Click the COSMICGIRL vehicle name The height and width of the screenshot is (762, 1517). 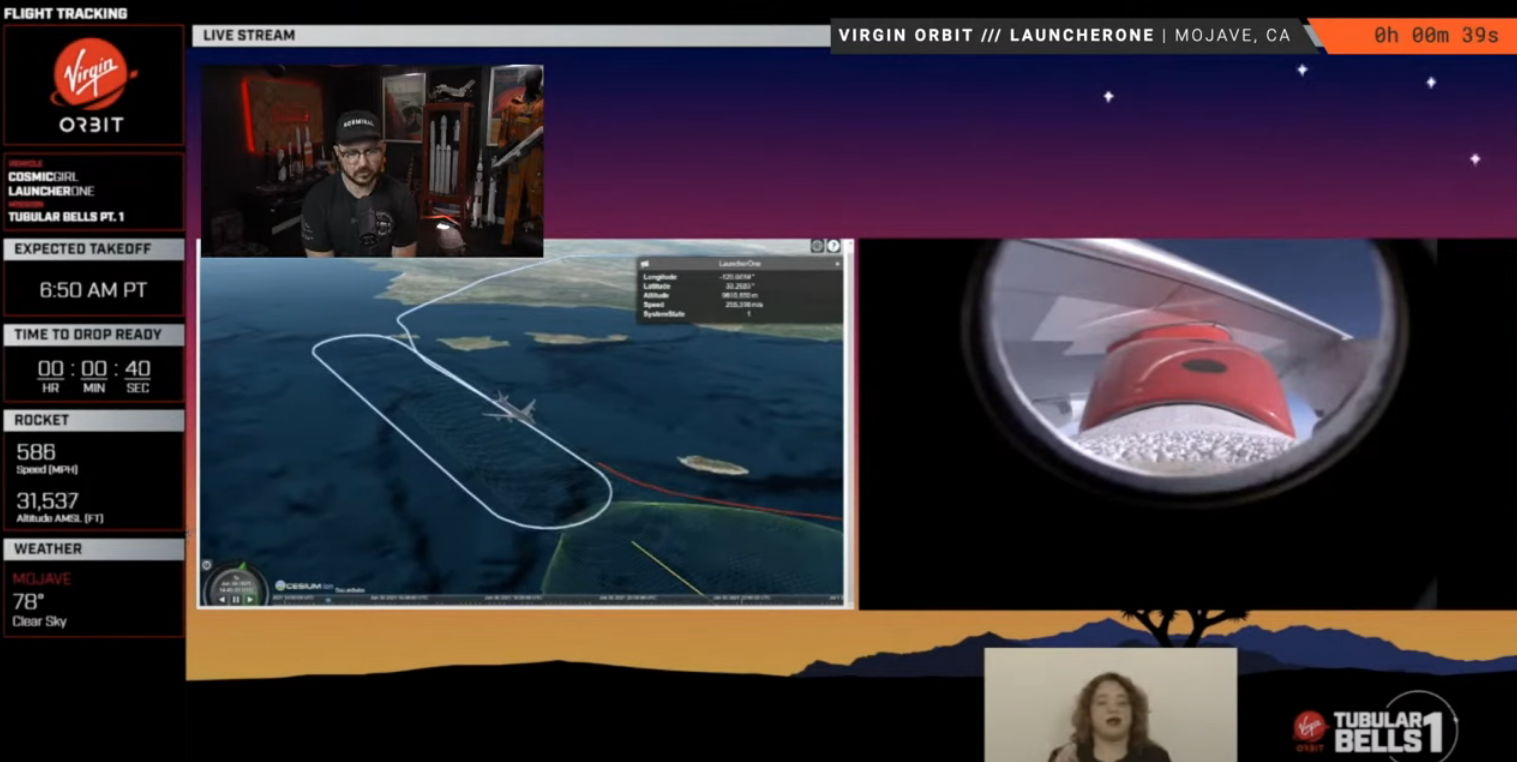[x=43, y=177]
